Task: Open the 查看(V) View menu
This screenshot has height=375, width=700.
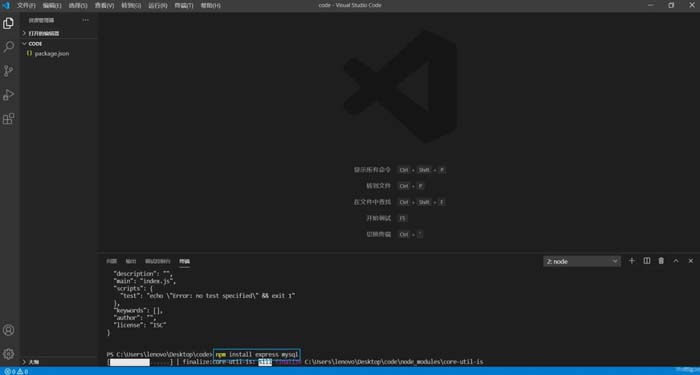Action: tap(104, 5)
